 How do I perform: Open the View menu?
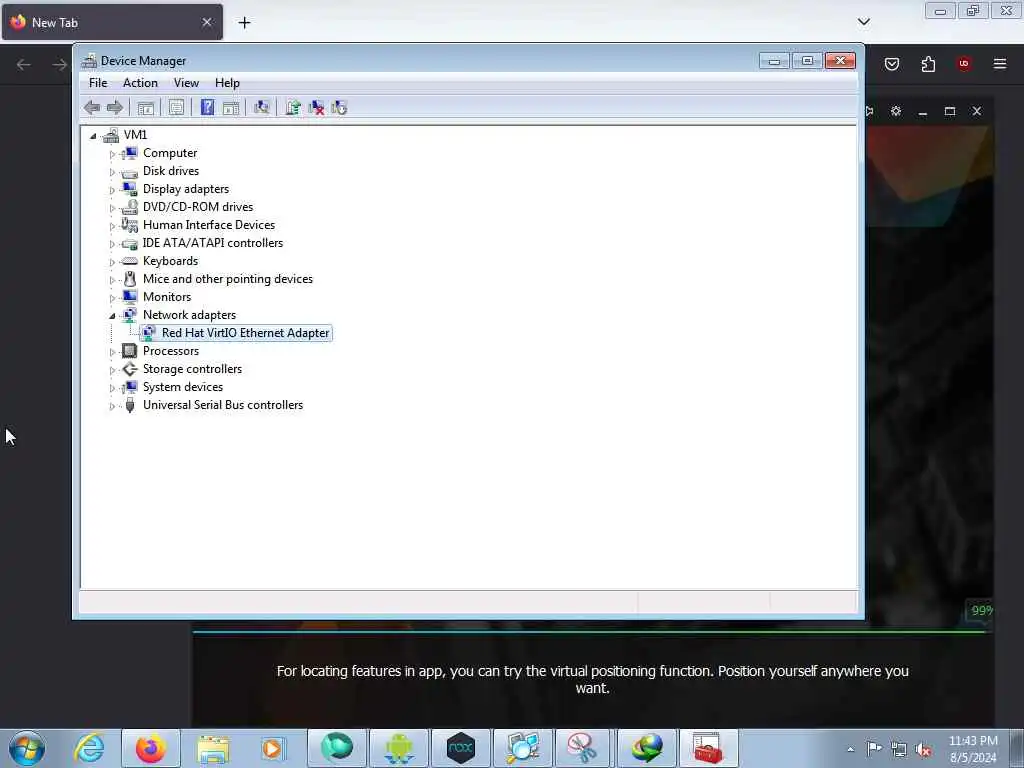pos(186,83)
